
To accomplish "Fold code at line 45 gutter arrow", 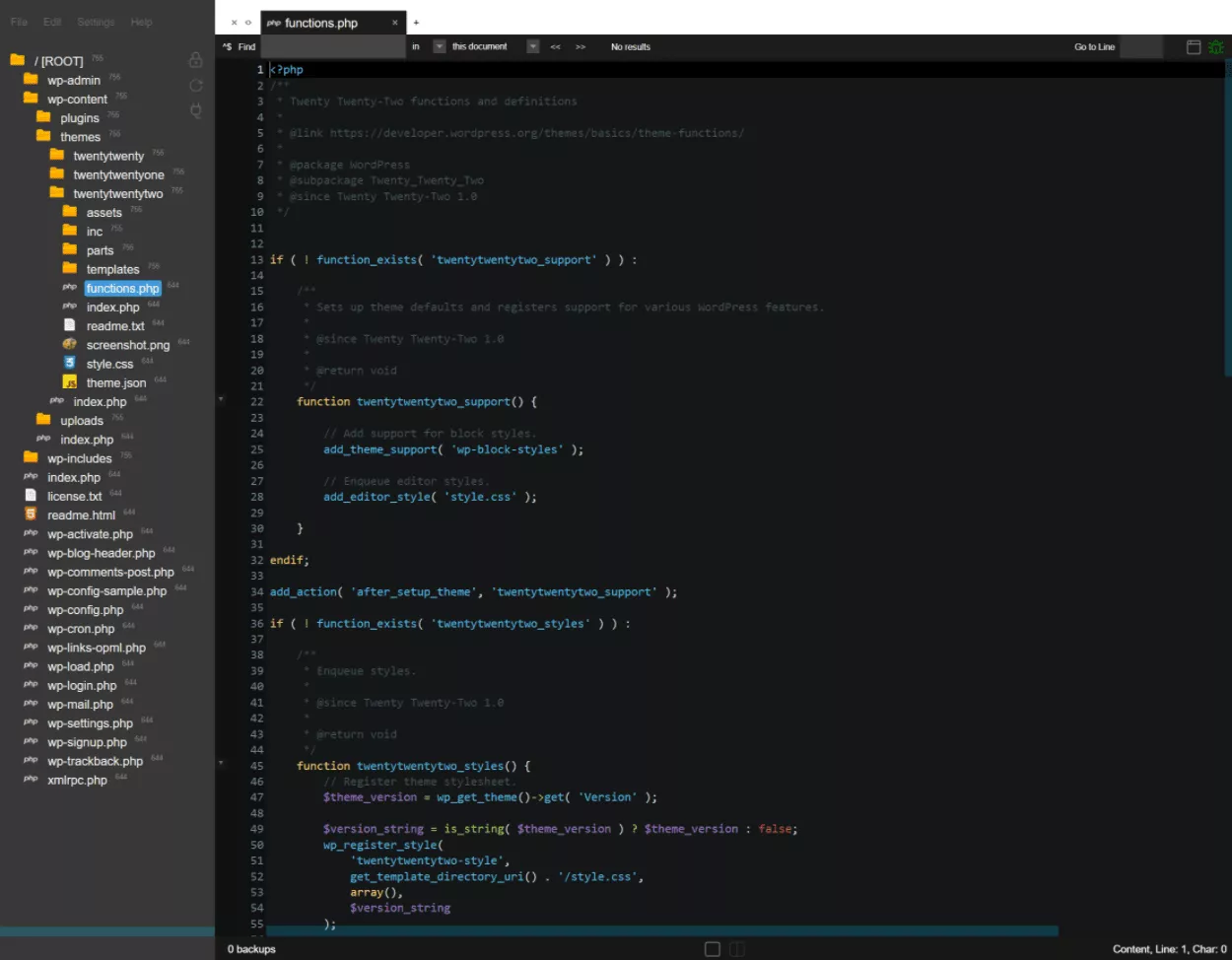I will click(x=221, y=763).
